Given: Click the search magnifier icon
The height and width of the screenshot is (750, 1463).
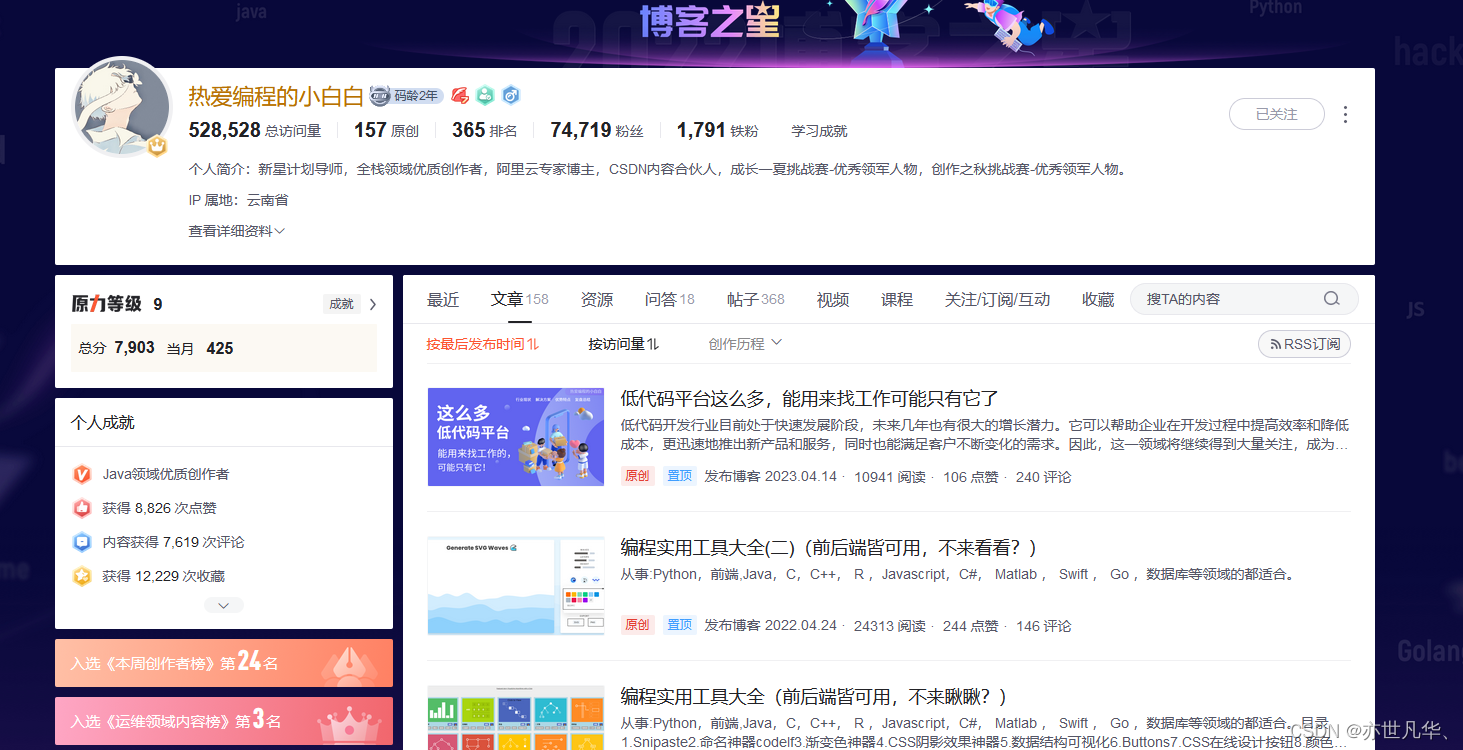Looking at the screenshot, I should [x=1331, y=299].
